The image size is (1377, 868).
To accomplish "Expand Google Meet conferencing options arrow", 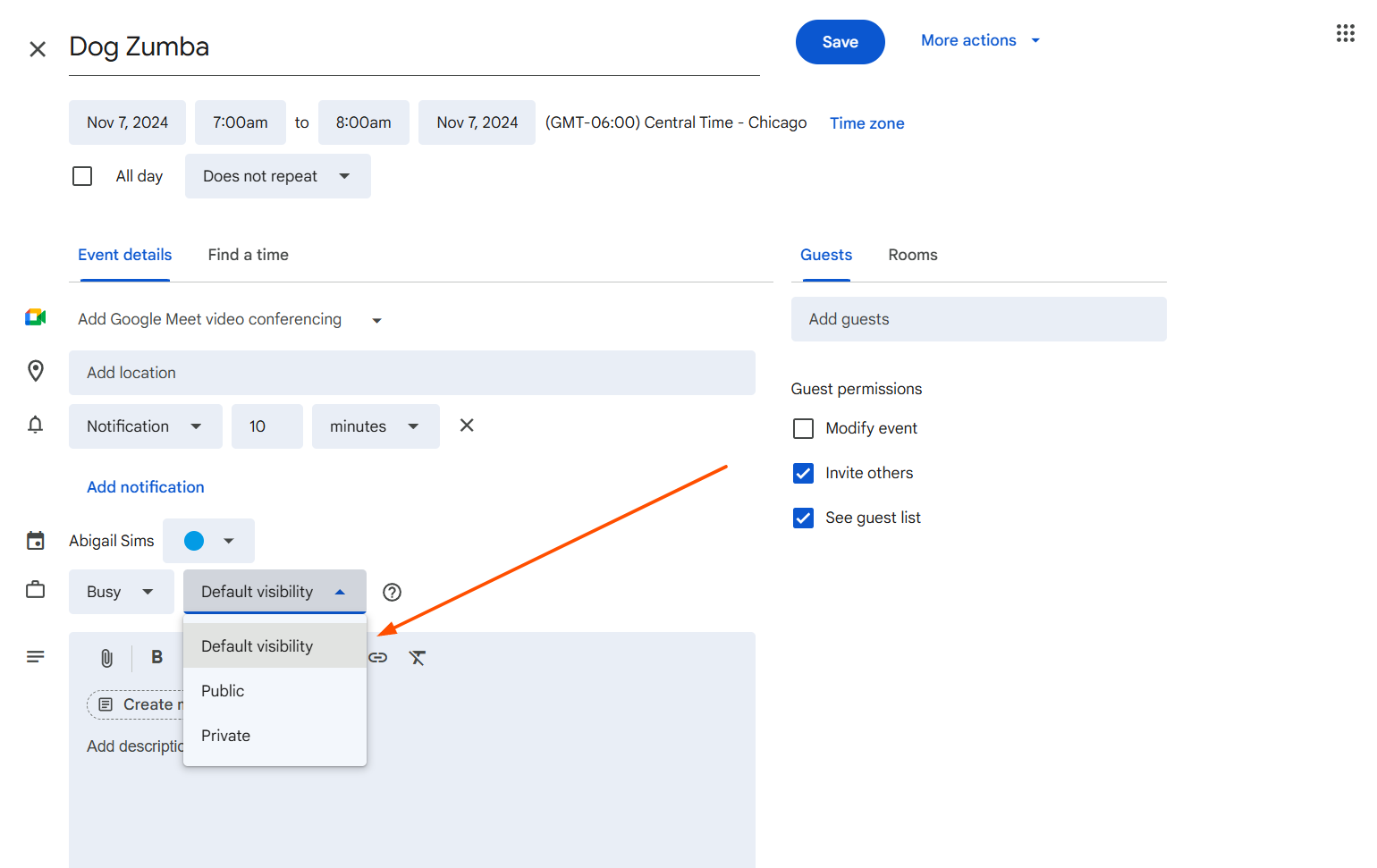I will tap(377, 321).
